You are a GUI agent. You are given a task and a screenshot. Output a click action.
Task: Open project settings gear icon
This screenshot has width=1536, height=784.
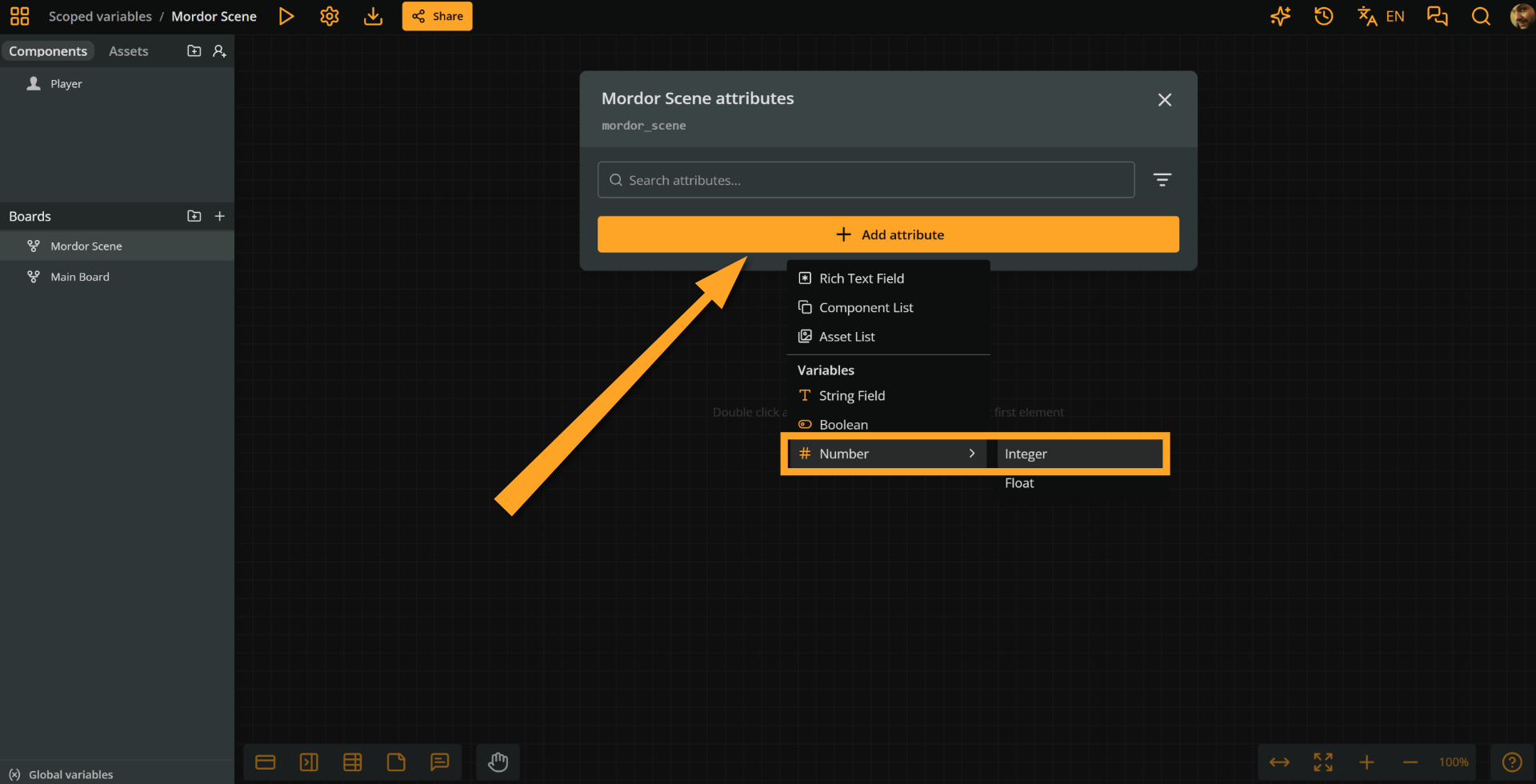coord(330,16)
